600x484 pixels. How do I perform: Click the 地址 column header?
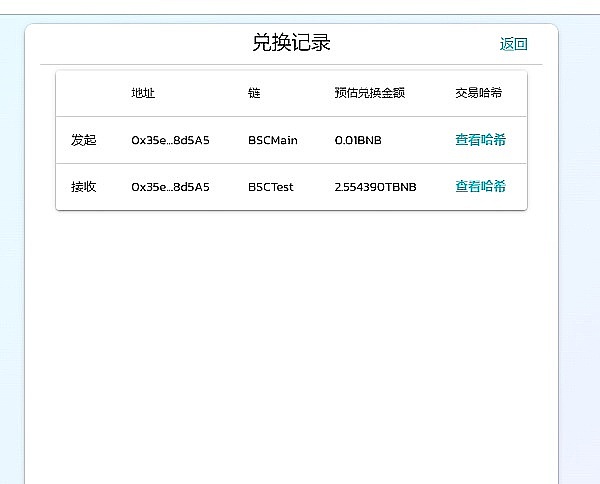click(x=143, y=94)
